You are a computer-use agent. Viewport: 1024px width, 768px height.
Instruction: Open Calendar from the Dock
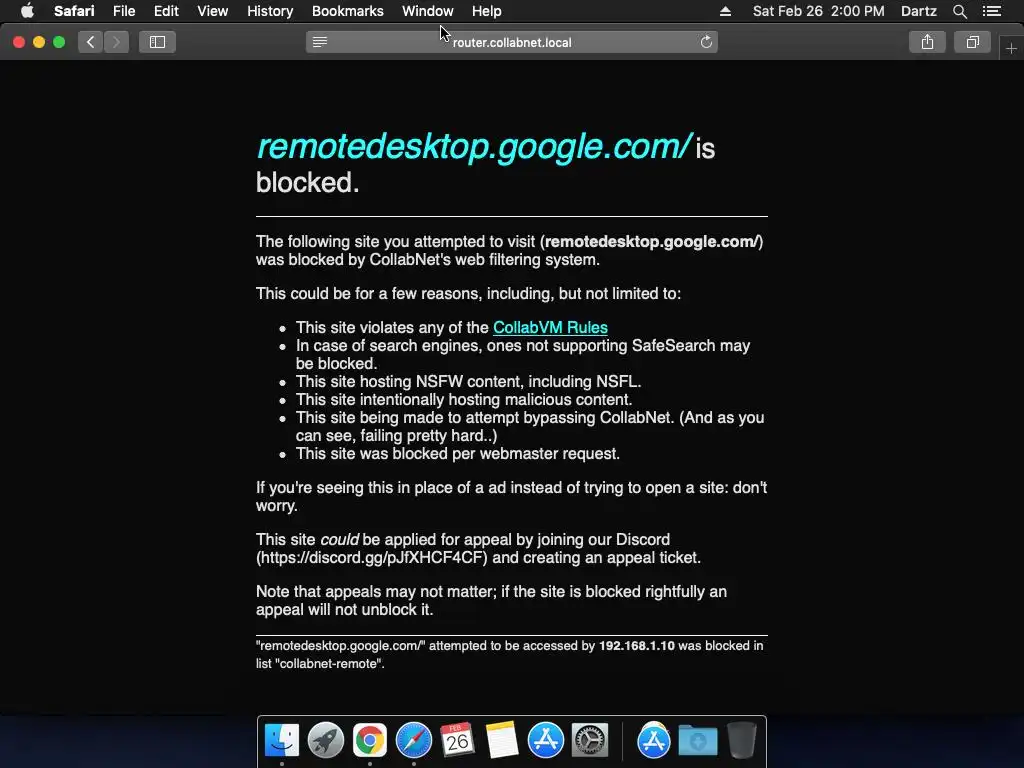(x=457, y=741)
